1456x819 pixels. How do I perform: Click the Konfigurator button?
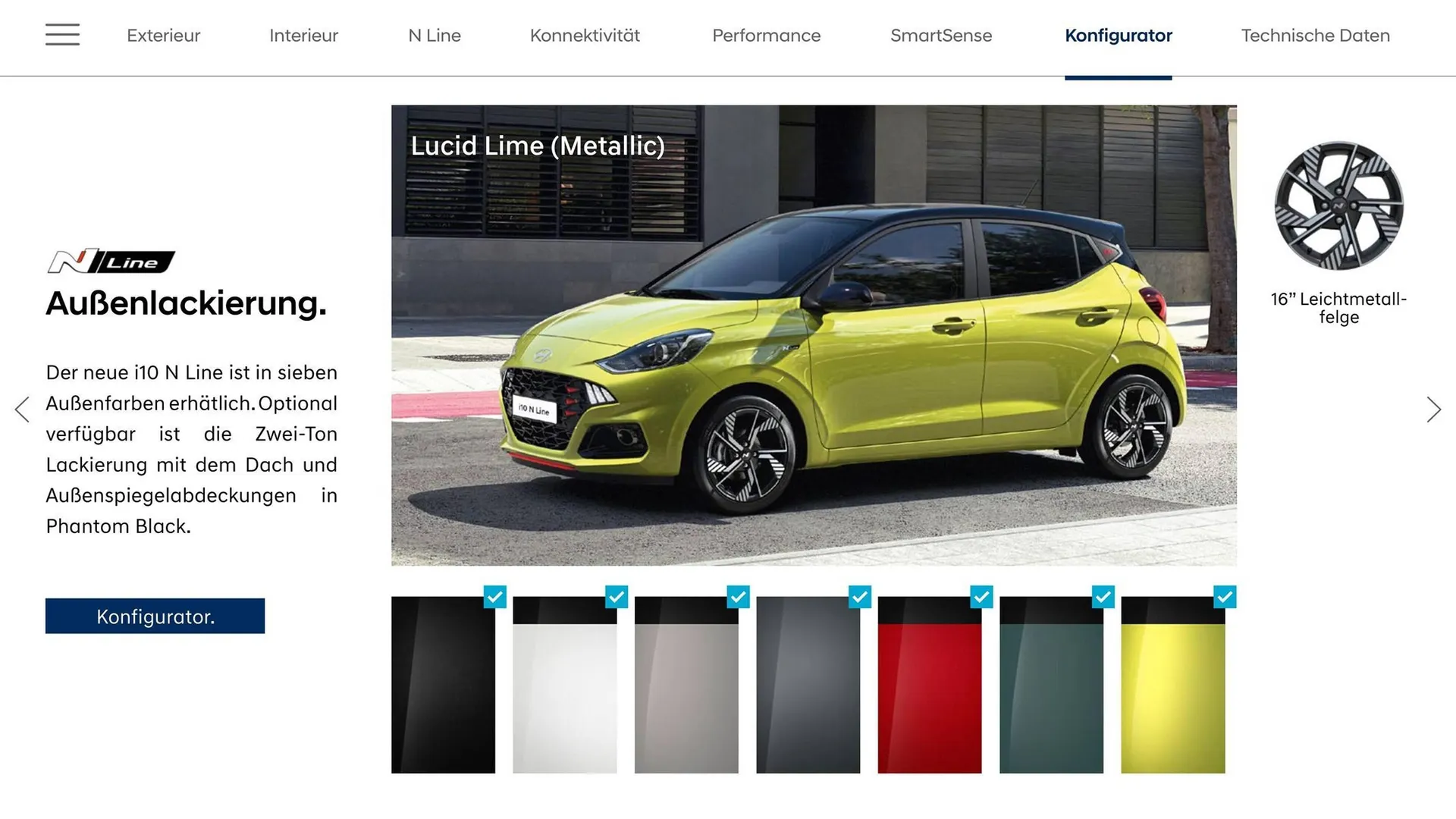tap(155, 616)
